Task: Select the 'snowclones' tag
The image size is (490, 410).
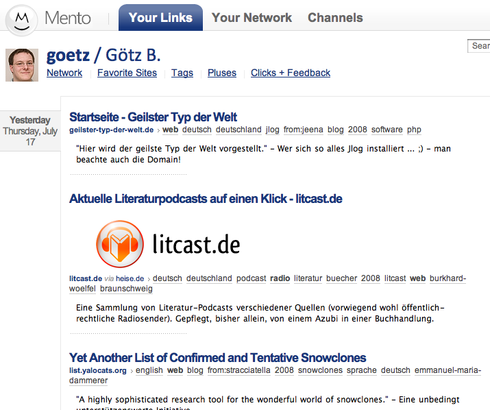Action: coord(320,370)
